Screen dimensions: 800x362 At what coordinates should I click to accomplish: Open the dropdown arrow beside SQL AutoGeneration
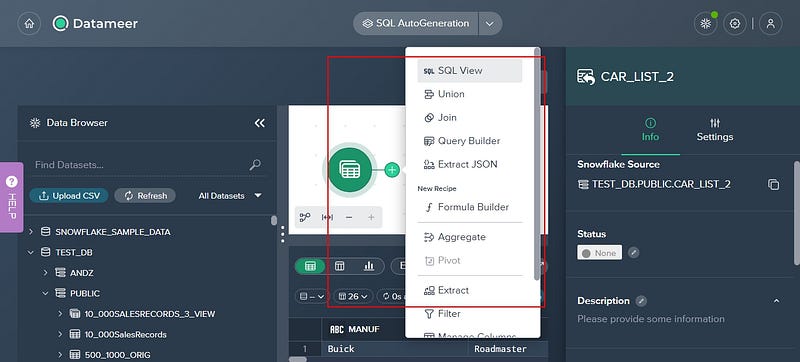pyautogui.click(x=490, y=23)
